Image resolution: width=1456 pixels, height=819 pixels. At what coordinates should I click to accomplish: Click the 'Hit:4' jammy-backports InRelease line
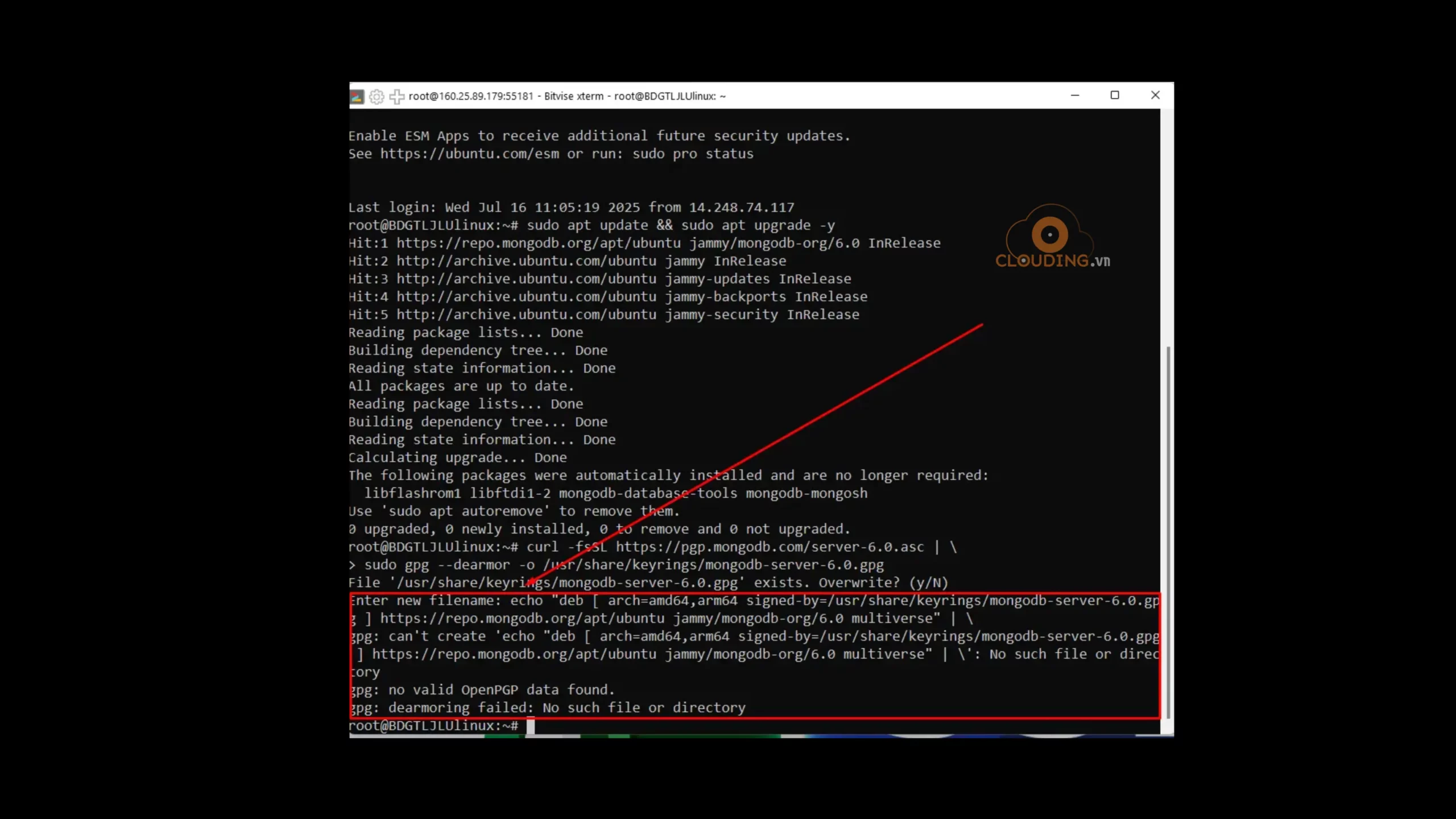(608, 297)
